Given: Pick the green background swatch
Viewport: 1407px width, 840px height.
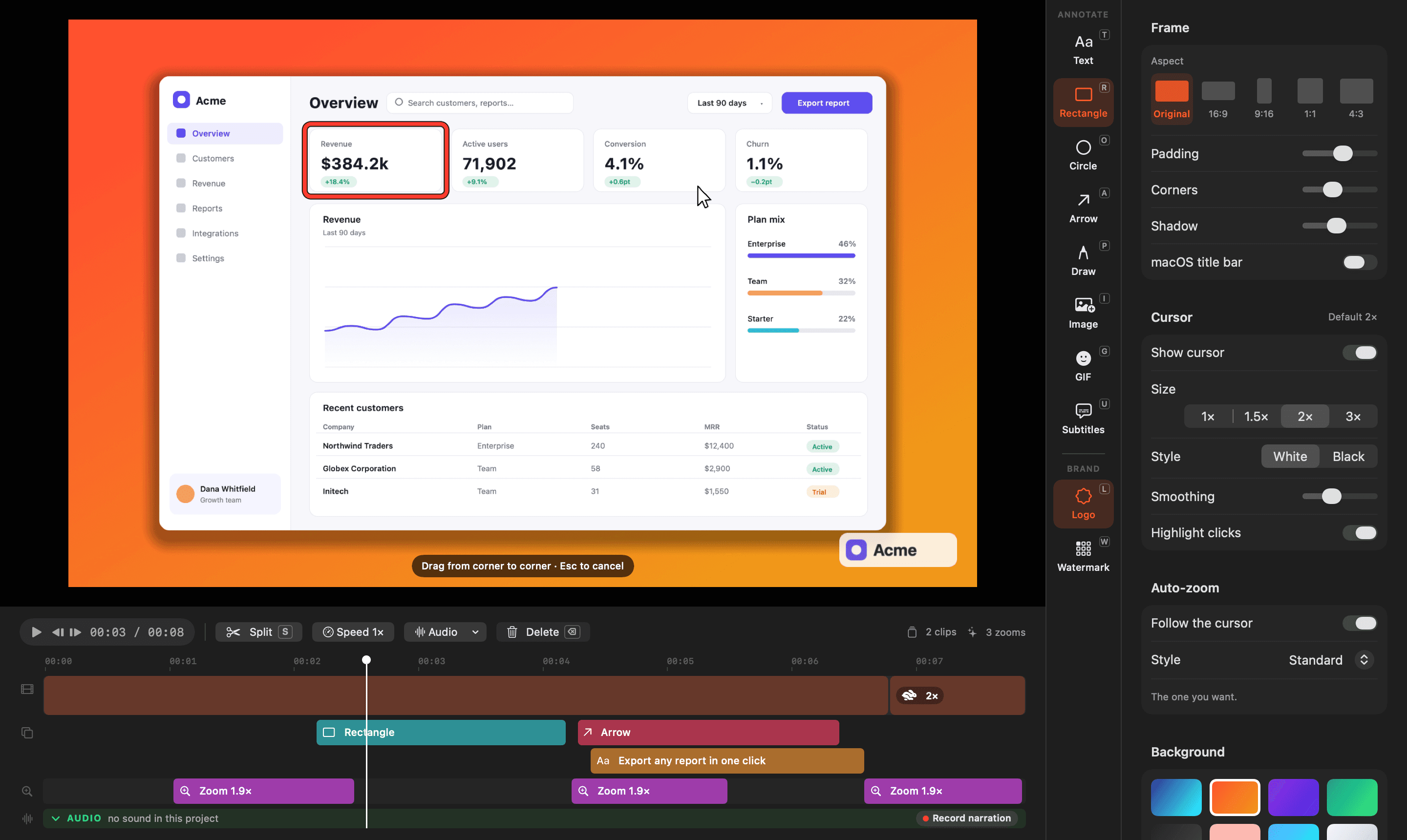Looking at the screenshot, I should click(1351, 797).
